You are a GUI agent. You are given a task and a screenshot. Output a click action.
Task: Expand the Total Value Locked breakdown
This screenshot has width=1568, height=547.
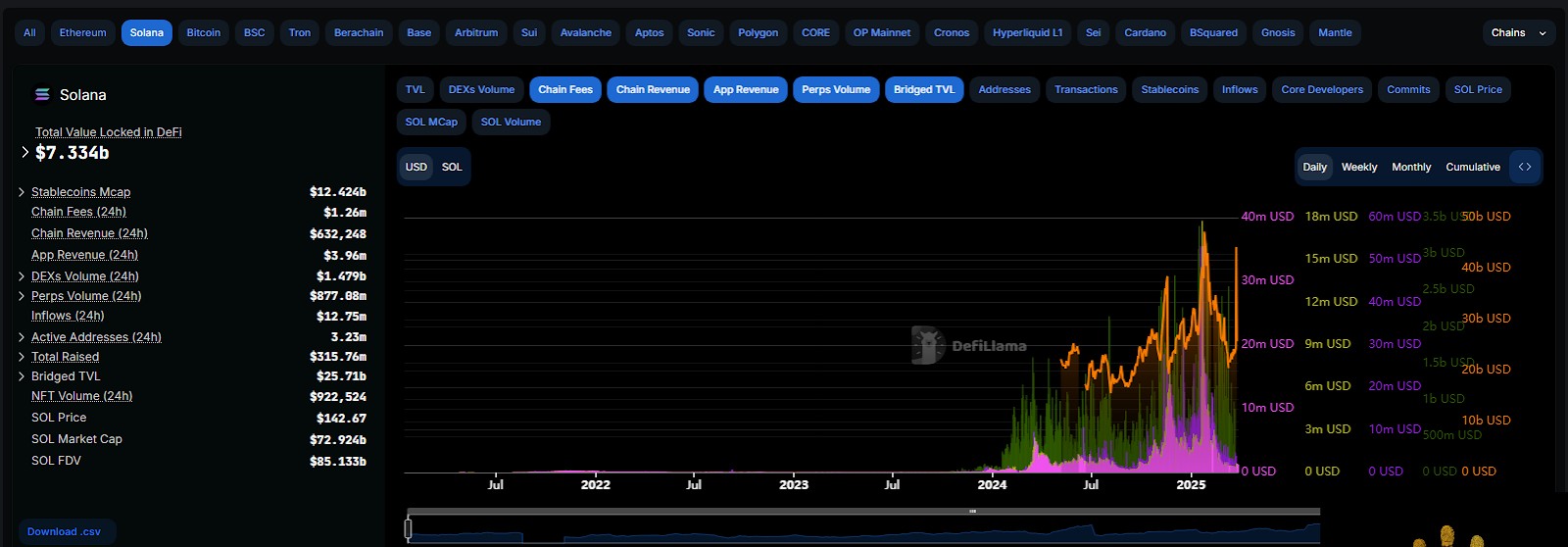(25, 152)
